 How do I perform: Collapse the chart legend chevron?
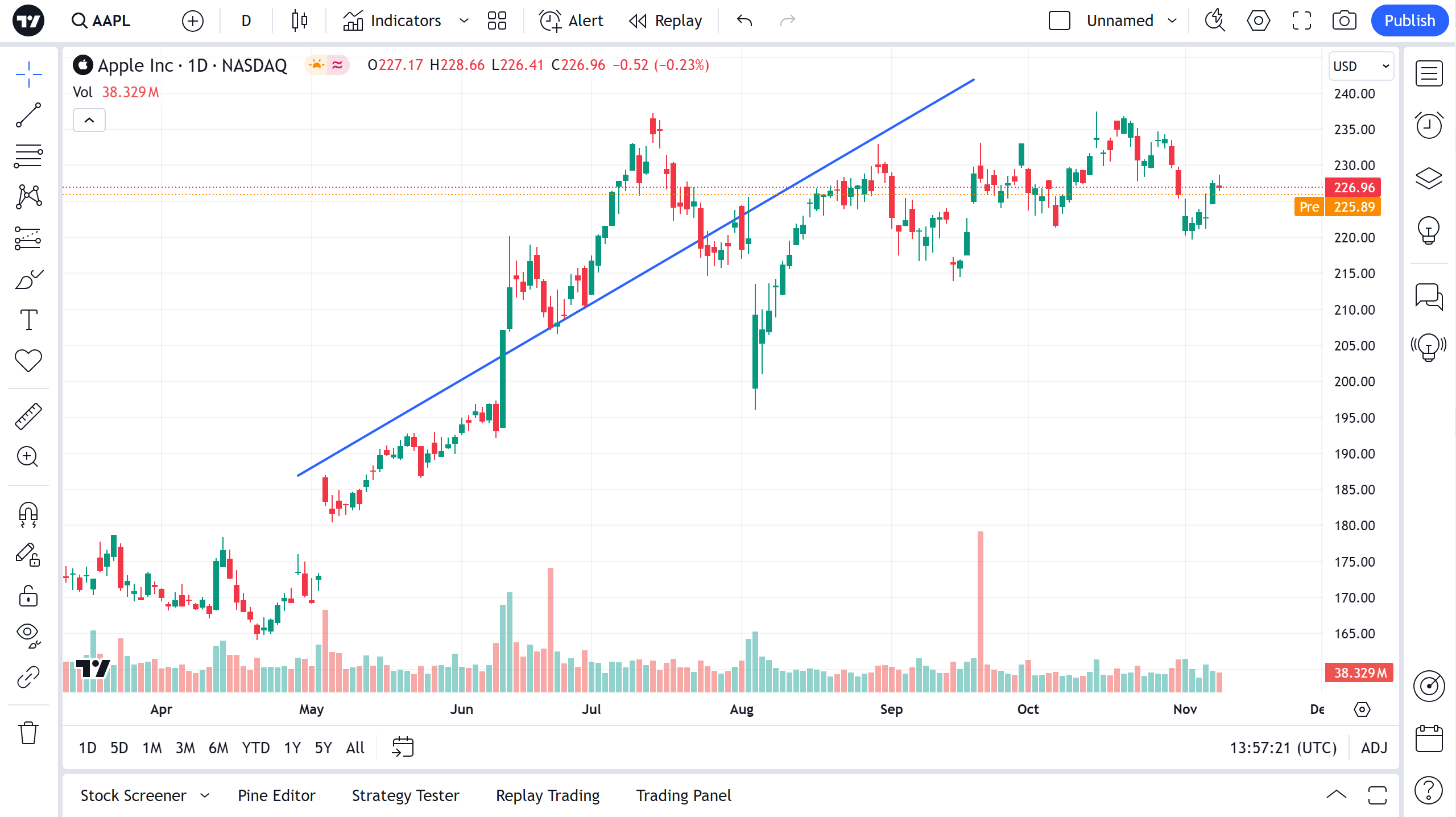click(x=89, y=120)
